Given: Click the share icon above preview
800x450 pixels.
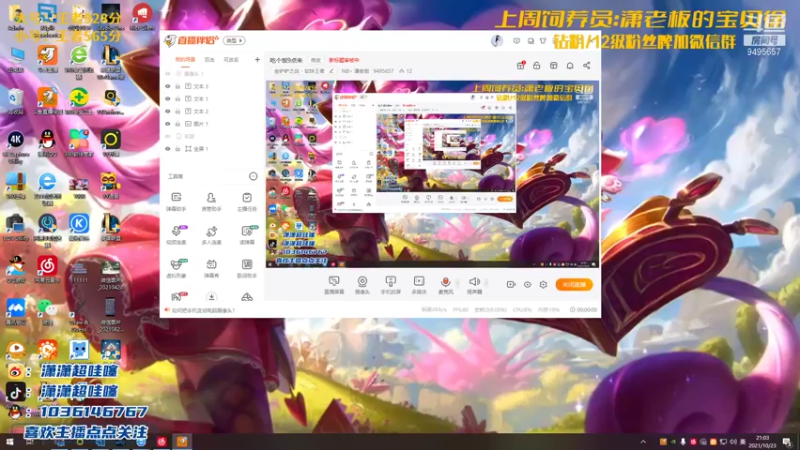Looking at the screenshot, I should pos(587,65).
